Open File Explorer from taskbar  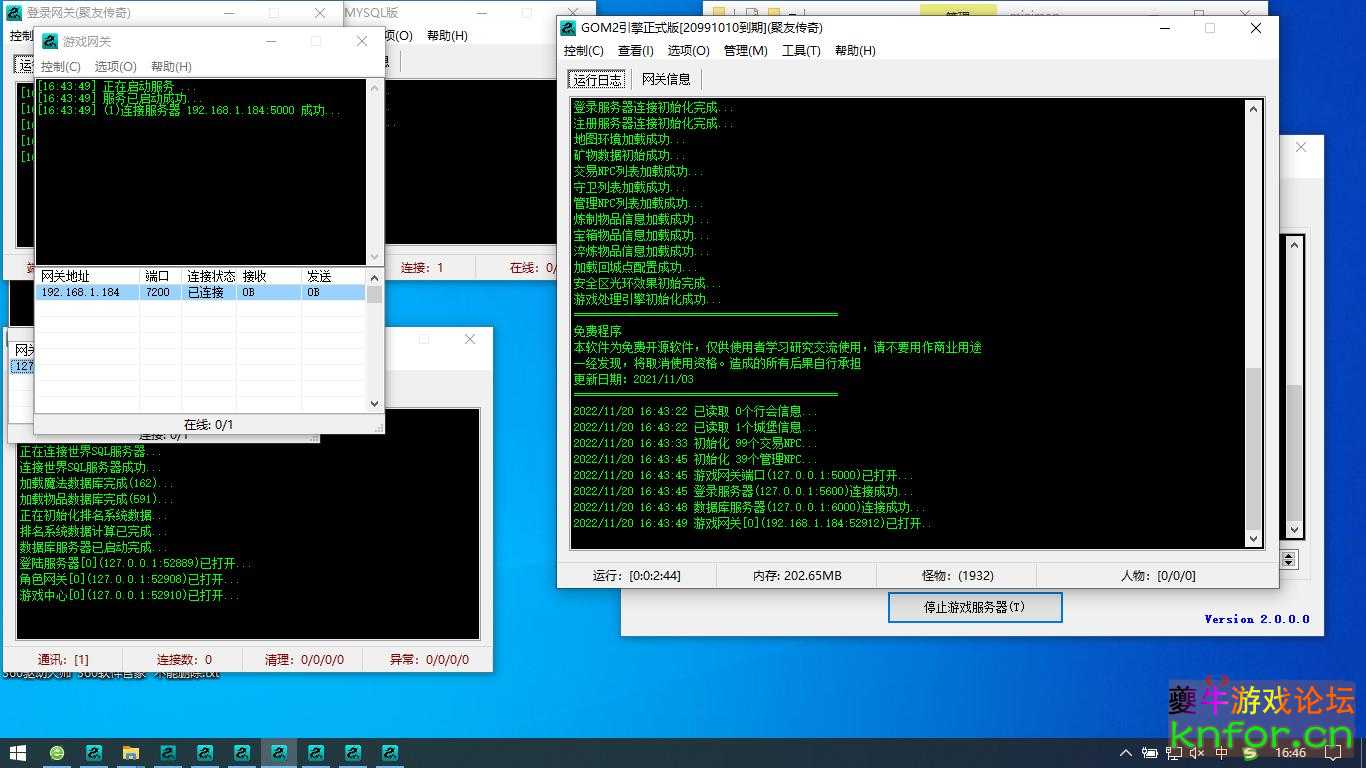click(131, 752)
